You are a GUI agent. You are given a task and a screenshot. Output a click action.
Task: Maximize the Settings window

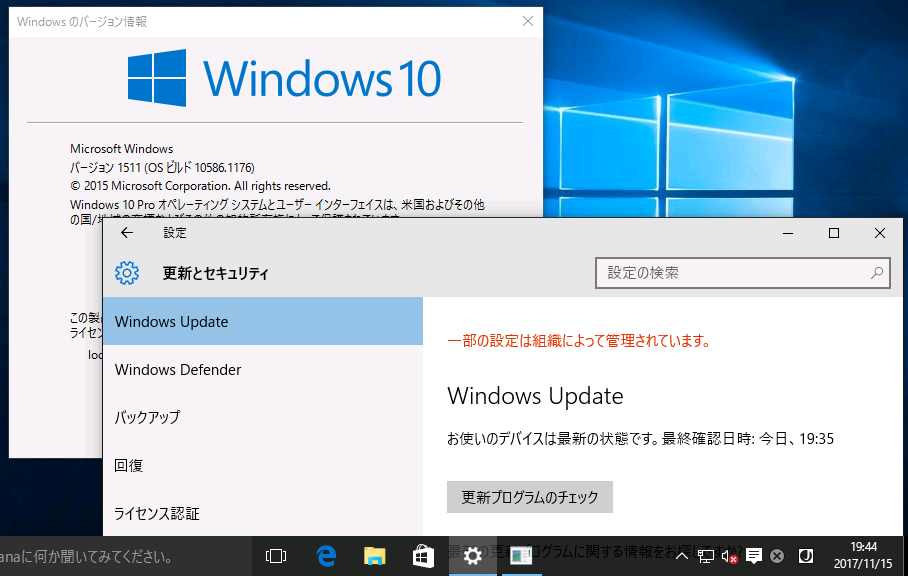pyautogui.click(x=834, y=233)
